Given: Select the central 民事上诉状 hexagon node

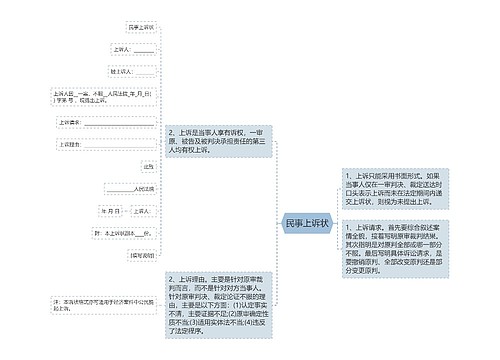Looking at the screenshot, I should [x=307, y=223].
